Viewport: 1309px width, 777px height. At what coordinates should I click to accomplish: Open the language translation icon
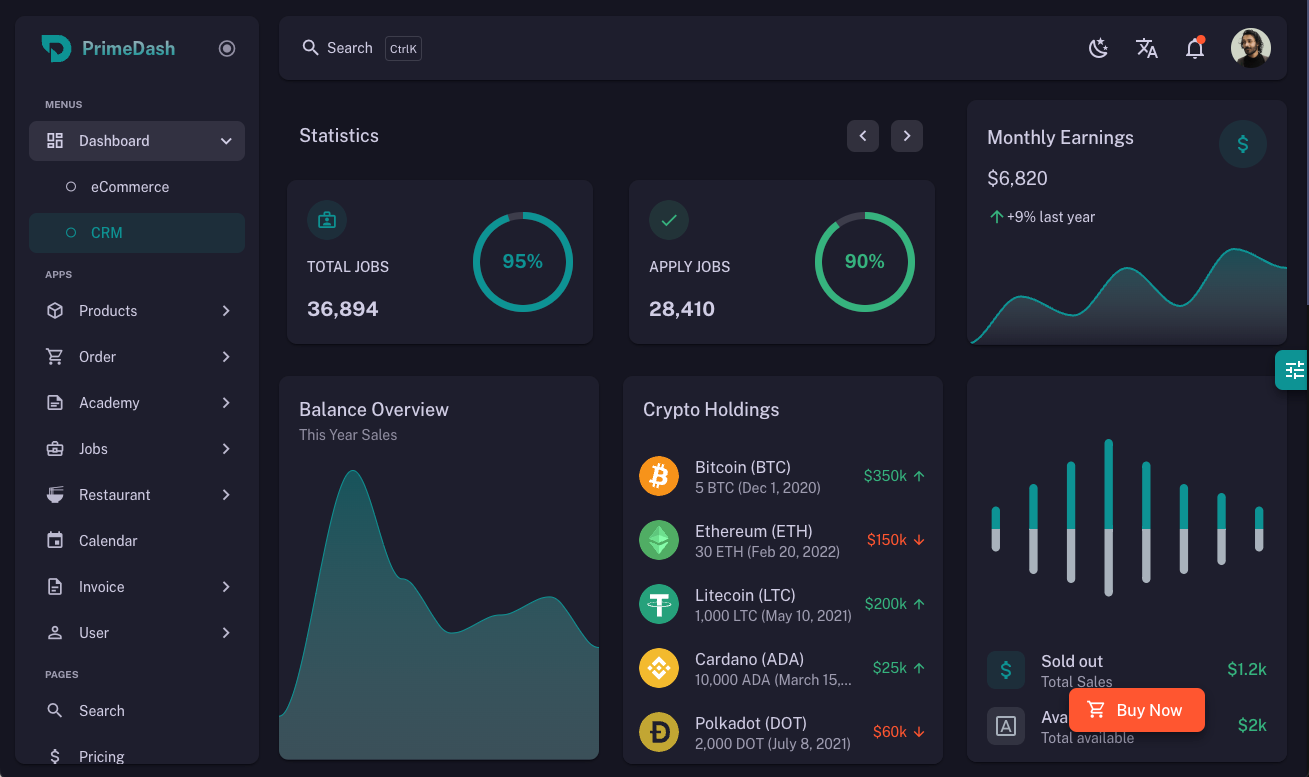click(1146, 48)
